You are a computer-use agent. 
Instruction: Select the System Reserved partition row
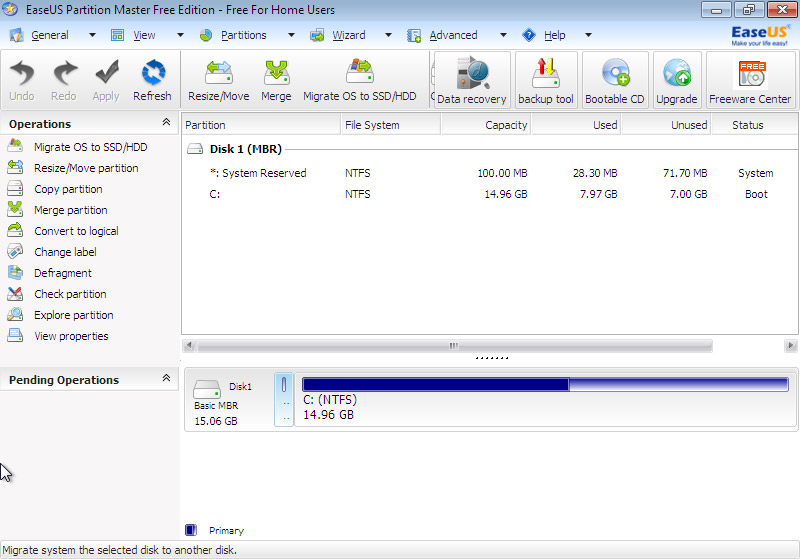pyautogui.click(x=490, y=173)
